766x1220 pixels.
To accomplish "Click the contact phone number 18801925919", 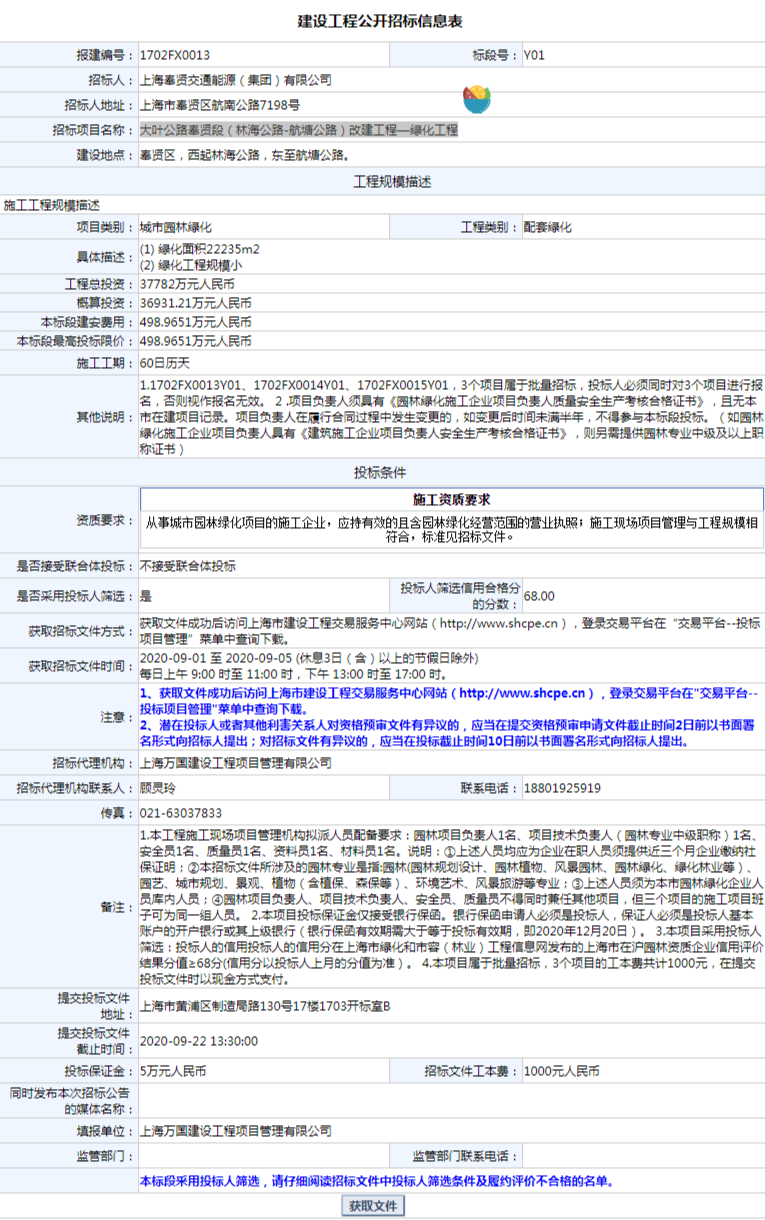I will (x=562, y=788).
